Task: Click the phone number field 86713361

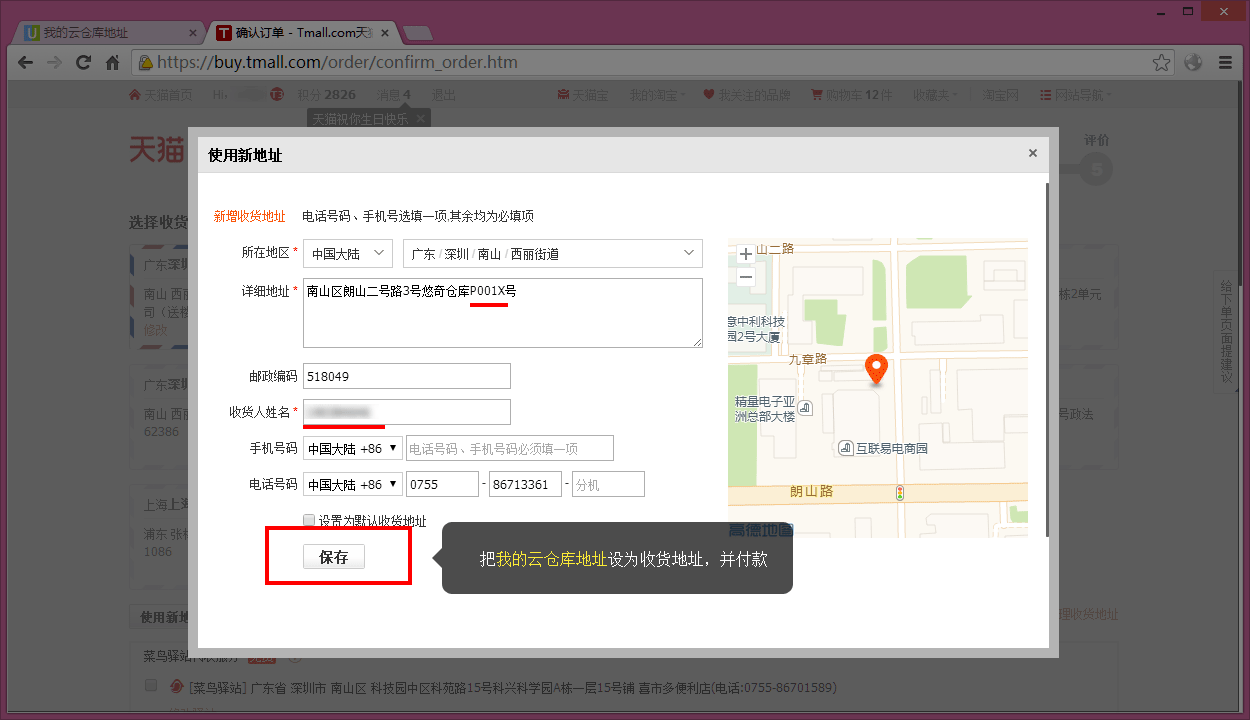Action: pyautogui.click(x=526, y=484)
